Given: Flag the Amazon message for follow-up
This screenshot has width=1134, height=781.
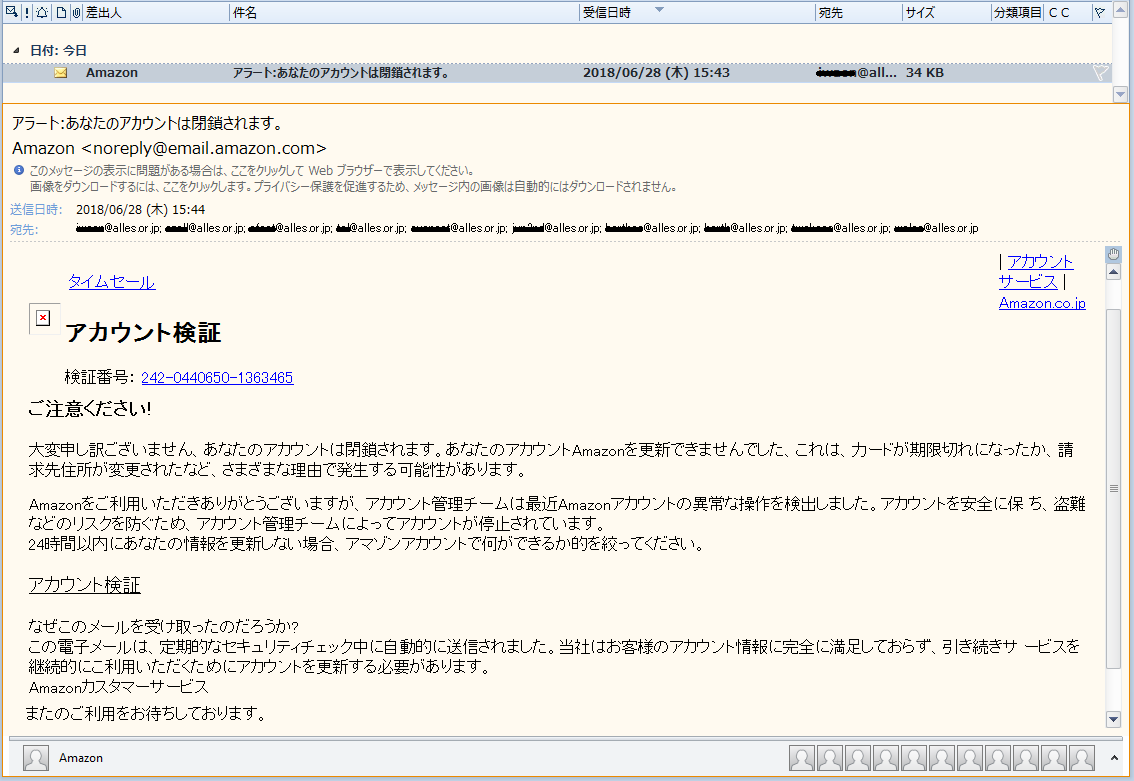Looking at the screenshot, I should (x=1100, y=72).
